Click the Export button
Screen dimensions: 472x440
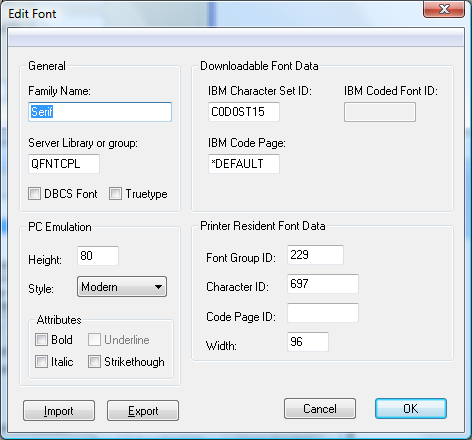click(143, 411)
